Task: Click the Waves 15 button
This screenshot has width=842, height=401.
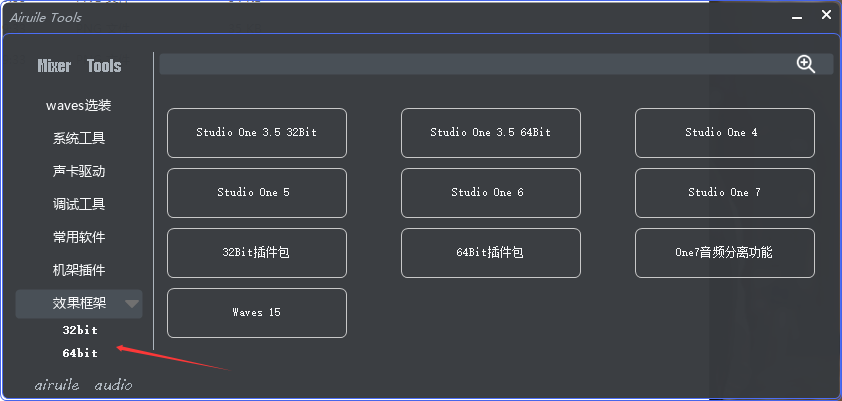Action: [x=257, y=313]
